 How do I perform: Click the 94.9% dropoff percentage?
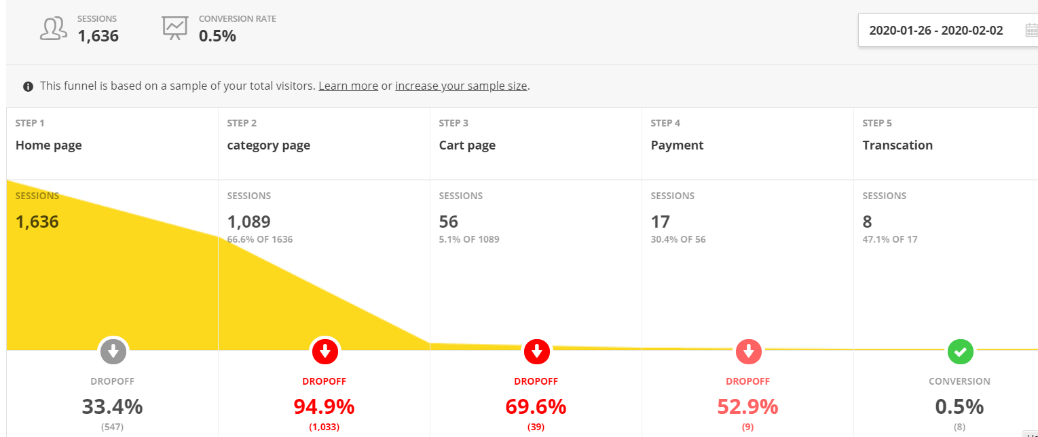324,407
